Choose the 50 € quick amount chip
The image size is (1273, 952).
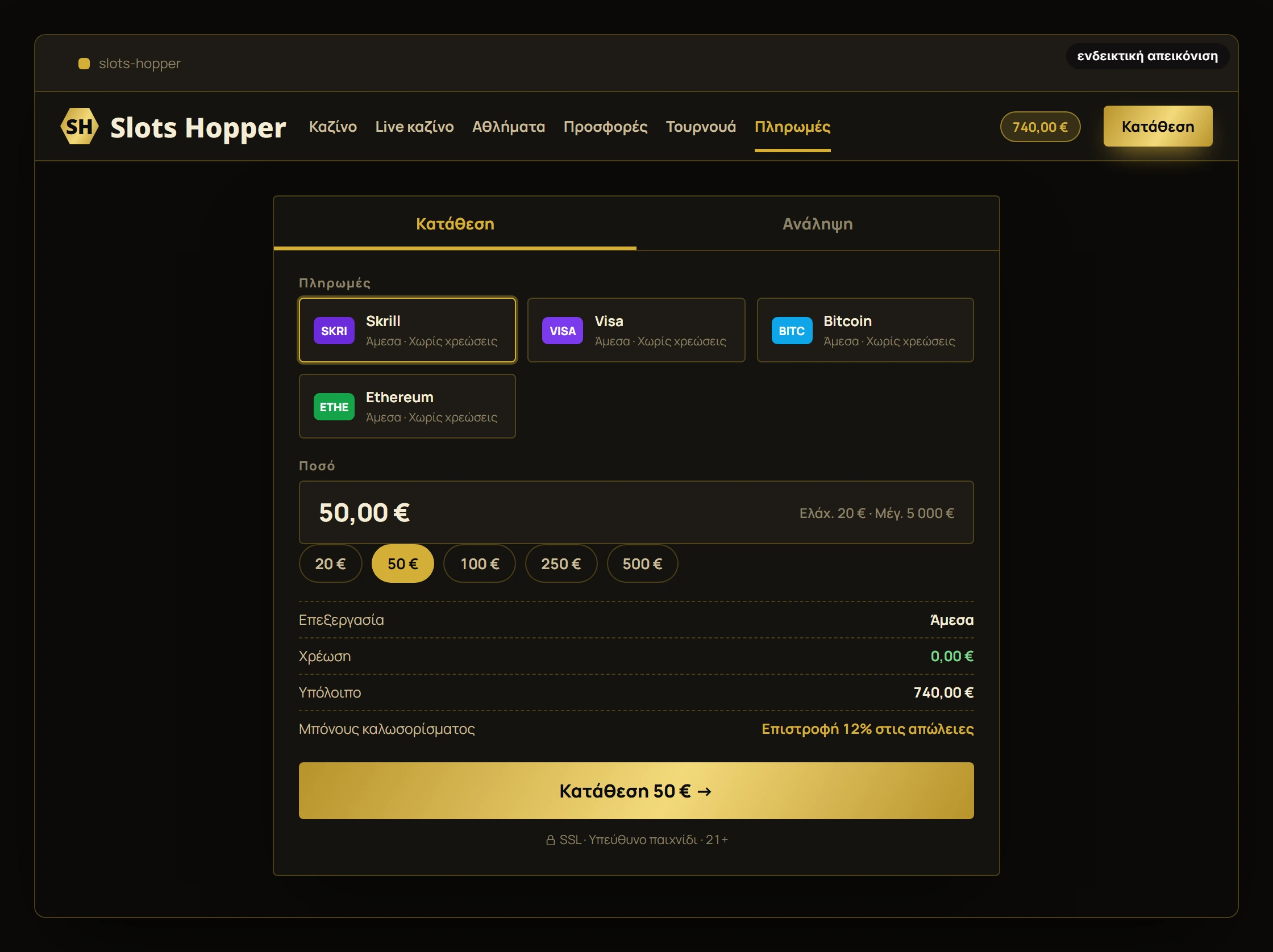tap(403, 563)
